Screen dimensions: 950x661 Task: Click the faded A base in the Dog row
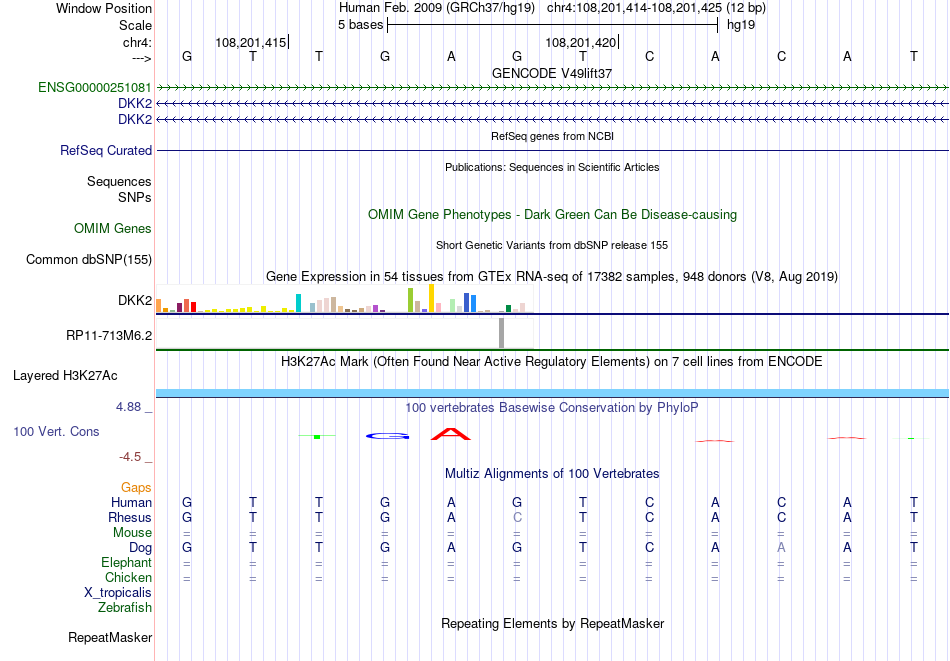coord(781,548)
